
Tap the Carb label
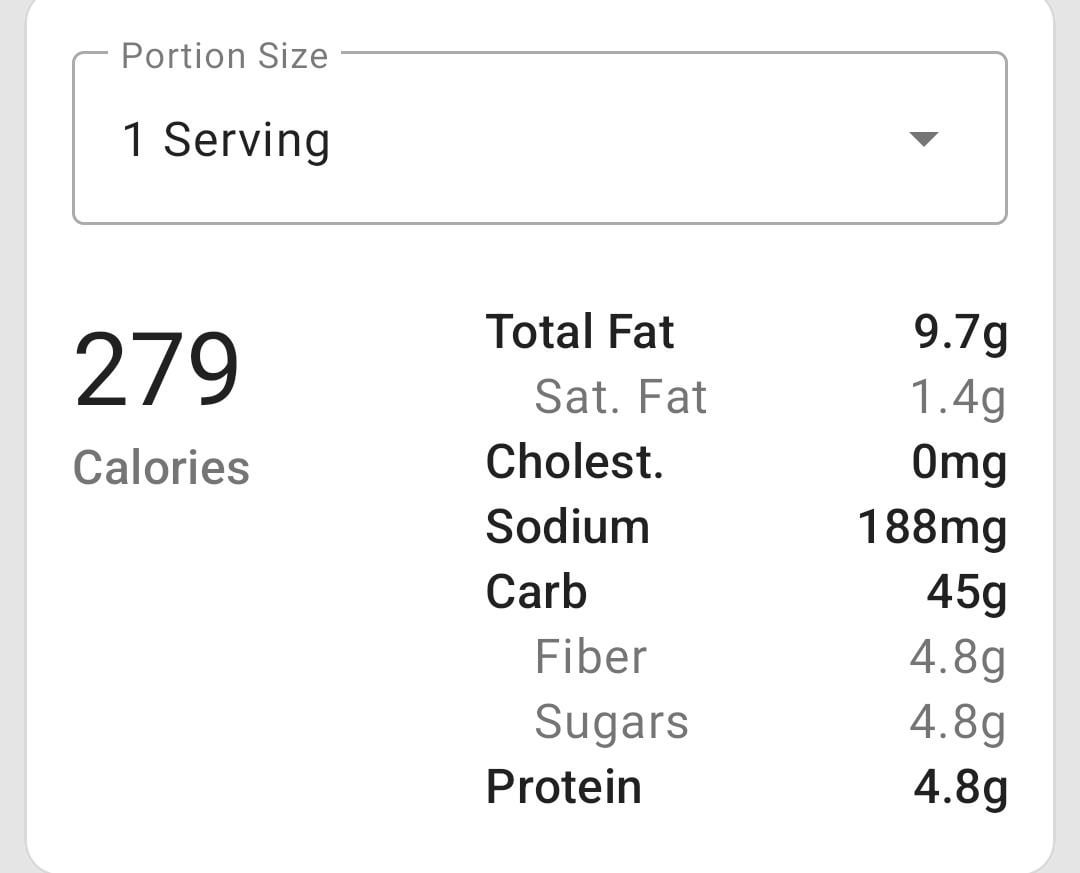[536, 592]
